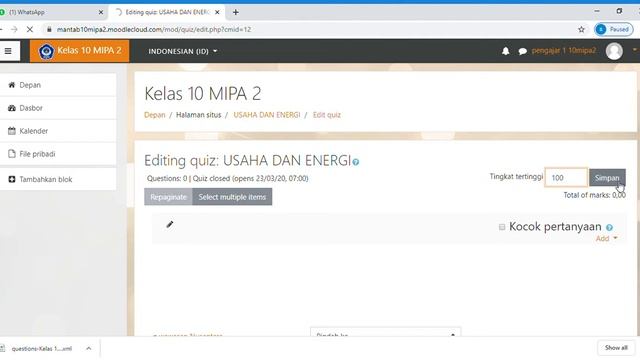
Task: Go to Depan in the sidebar
Action: (x=58, y=85)
